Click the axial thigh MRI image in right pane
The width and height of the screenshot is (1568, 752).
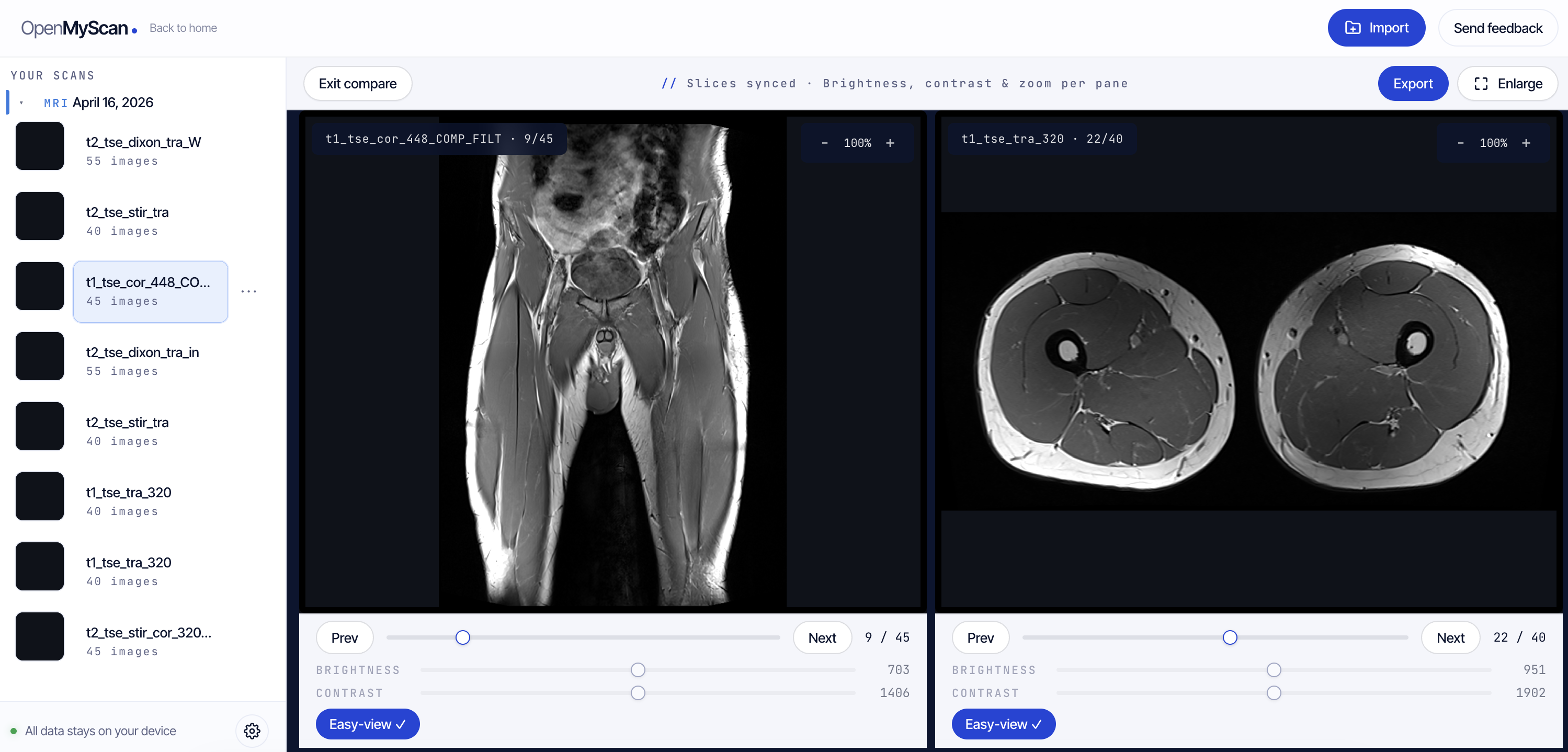point(1248,362)
